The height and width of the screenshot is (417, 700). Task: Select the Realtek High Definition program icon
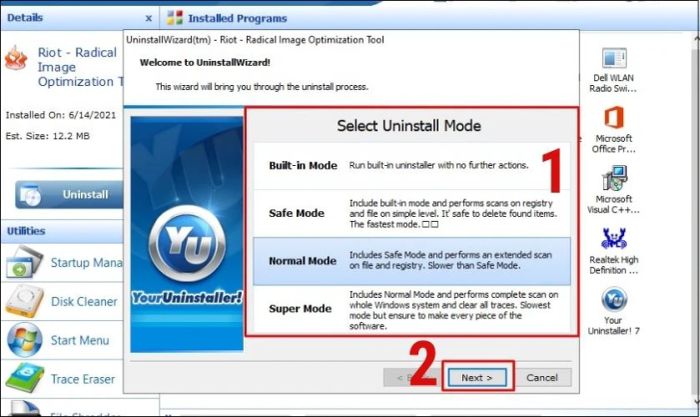(x=614, y=238)
